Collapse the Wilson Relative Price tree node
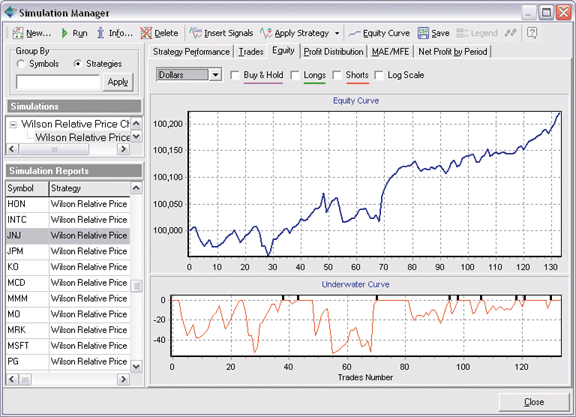Viewport: 576px width, 417px height. [x=13, y=125]
